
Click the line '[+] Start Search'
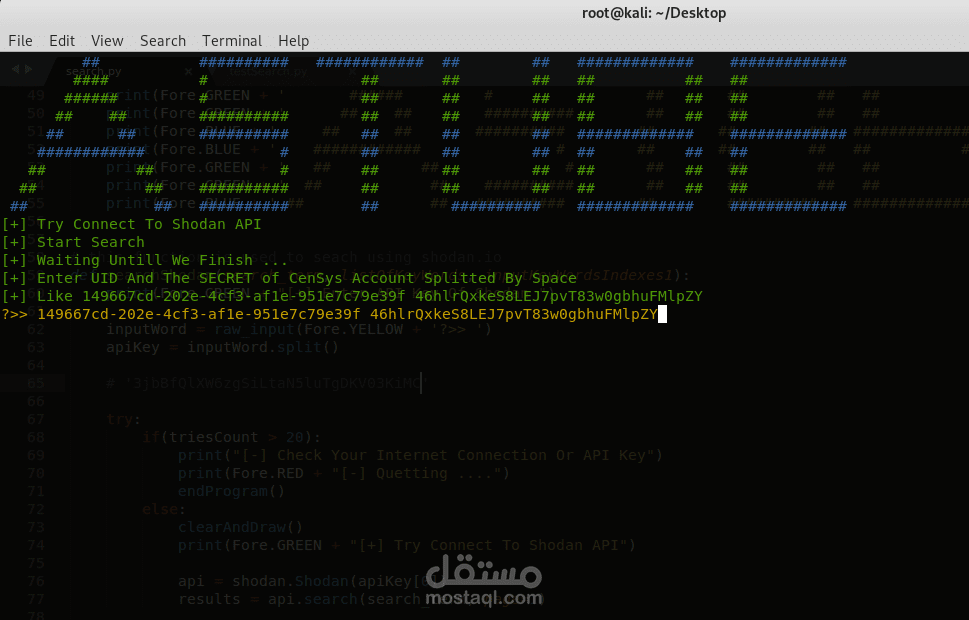tap(73, 242)
